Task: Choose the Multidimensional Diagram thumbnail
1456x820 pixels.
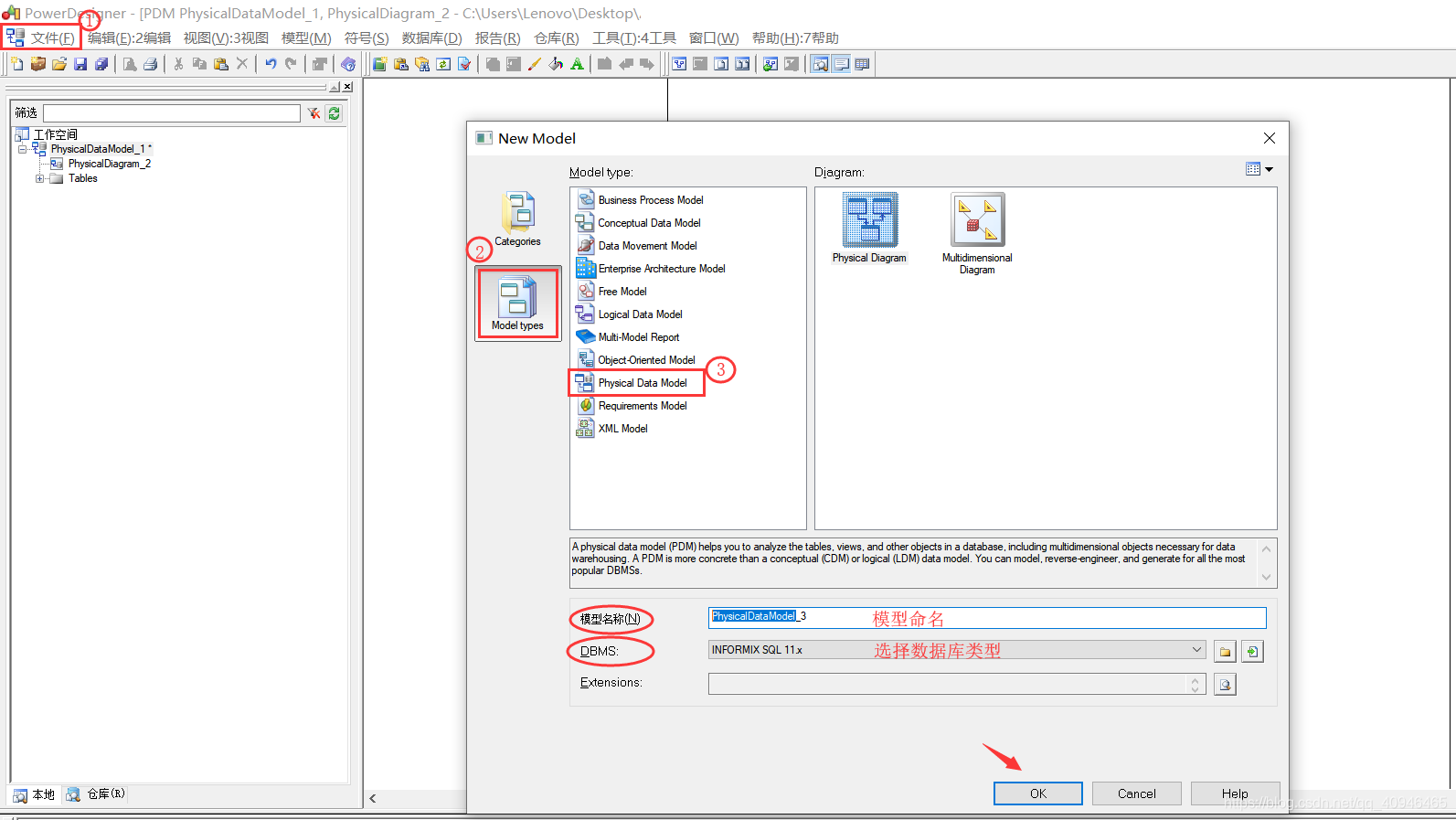Action: pos(977,234)
